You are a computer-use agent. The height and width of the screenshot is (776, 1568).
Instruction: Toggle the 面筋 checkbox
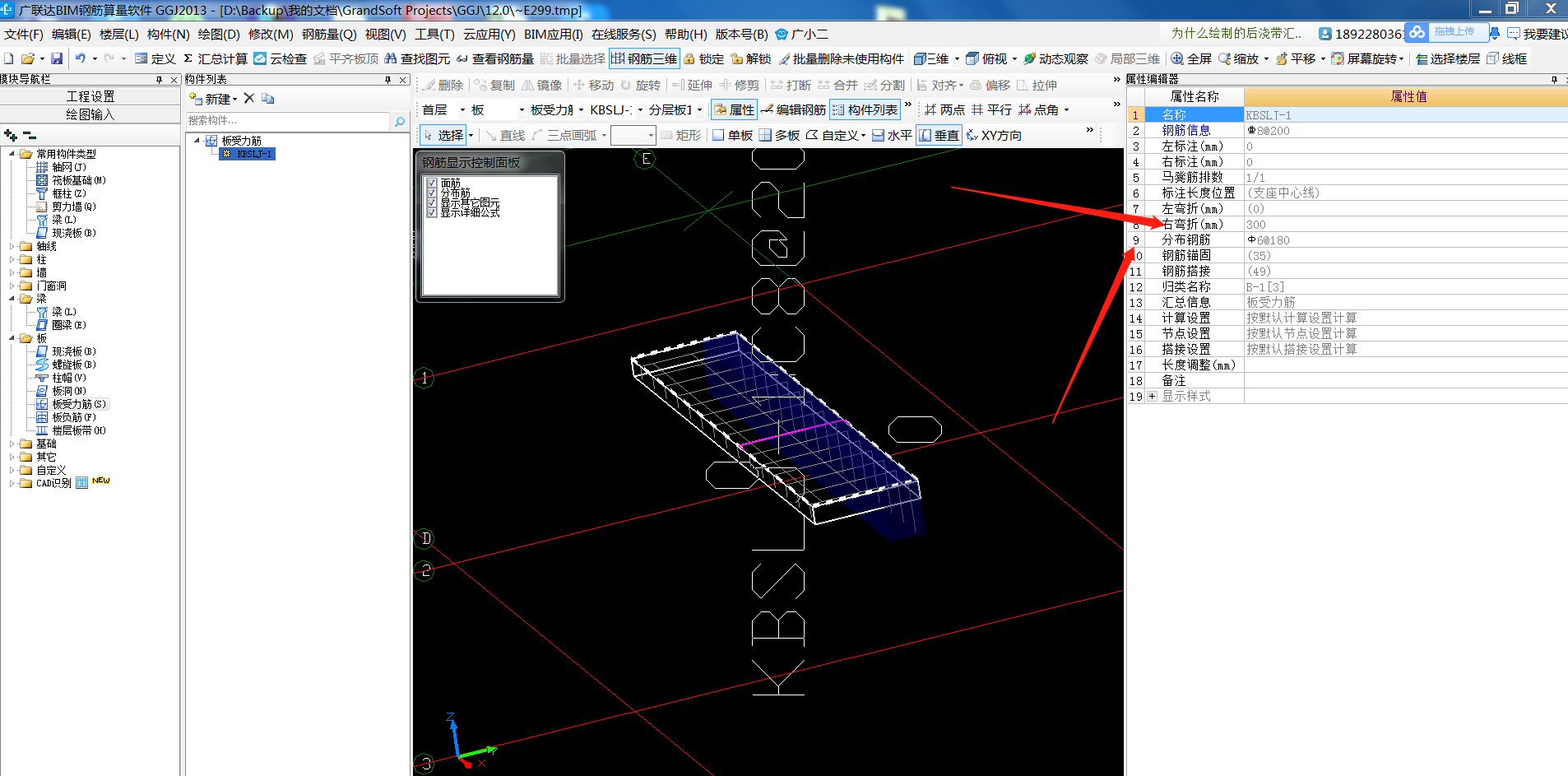click(432, 183)
